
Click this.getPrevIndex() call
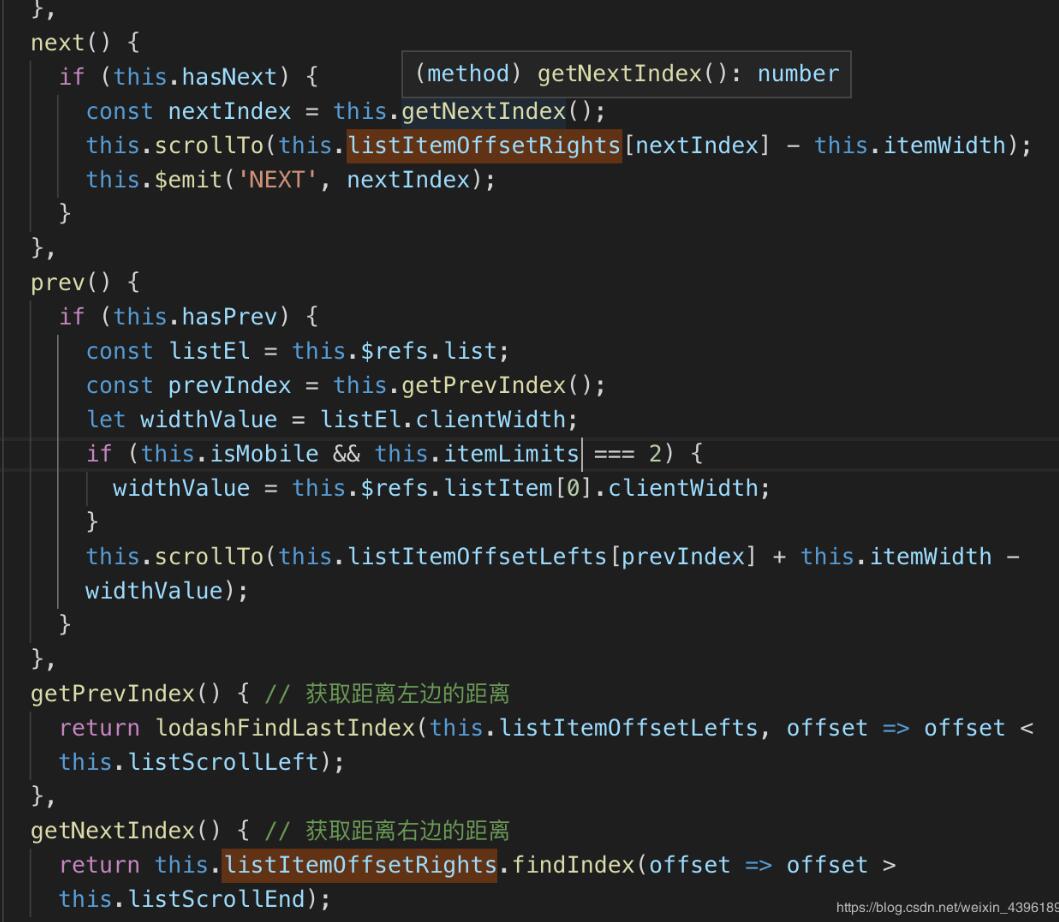point(462,386)
